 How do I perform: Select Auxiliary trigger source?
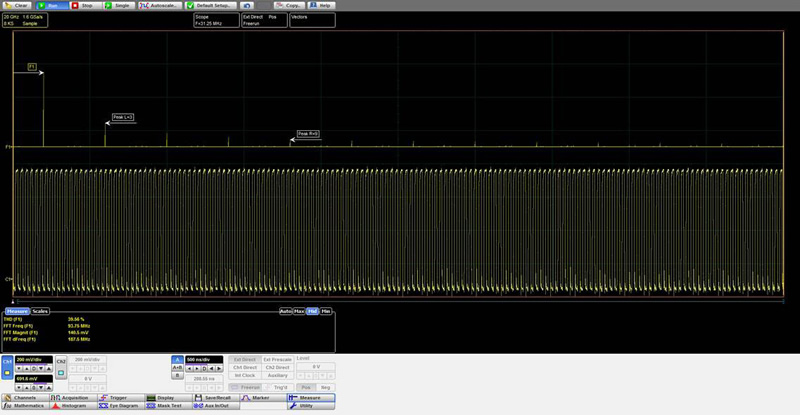pos(278,375)
